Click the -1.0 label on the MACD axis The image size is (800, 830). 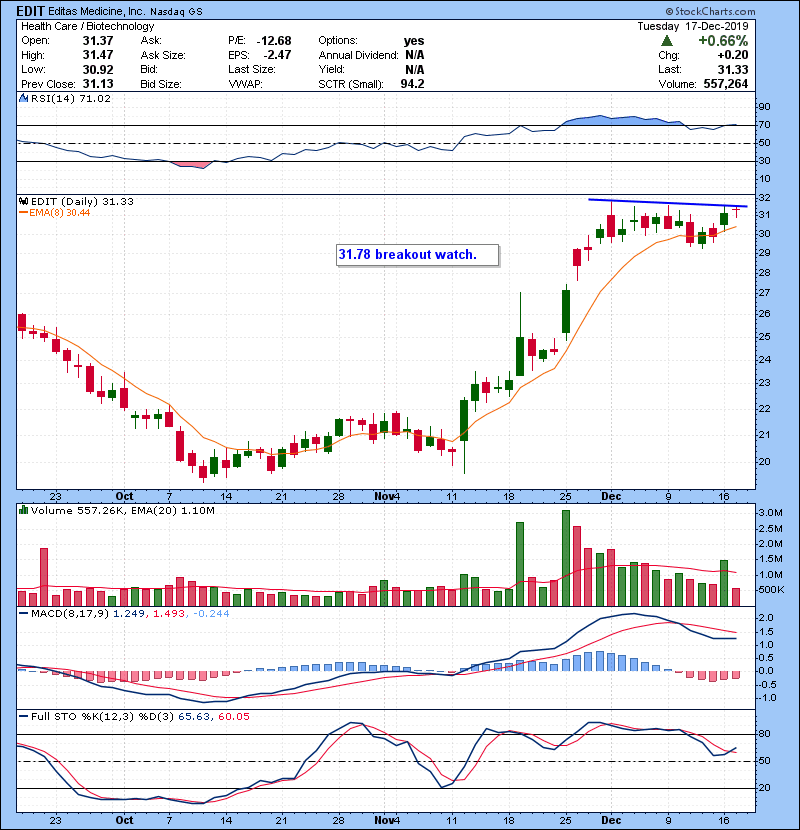pyautogui.click(x=767, y=698)
